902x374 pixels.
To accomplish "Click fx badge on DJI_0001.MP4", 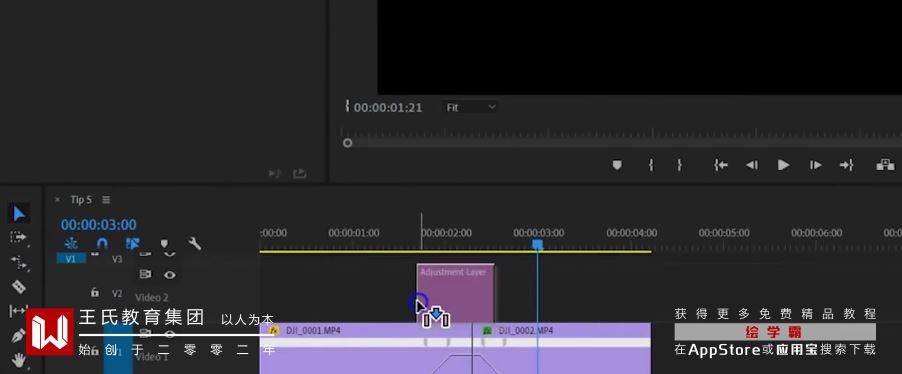I will click(x=274, y=330).
